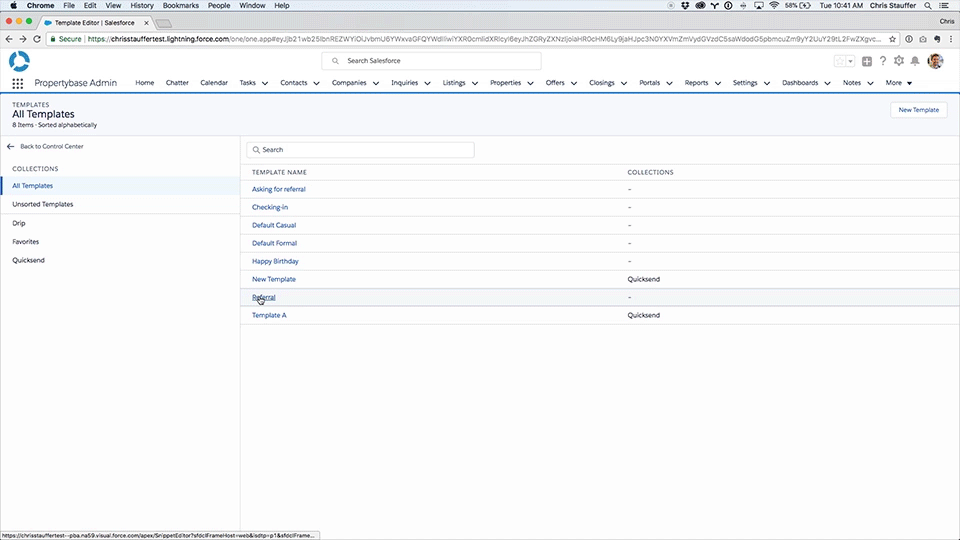Go to the Calendar tab
Image resolution: width=960 pixels, height=540 pixels.
[214, 83]
